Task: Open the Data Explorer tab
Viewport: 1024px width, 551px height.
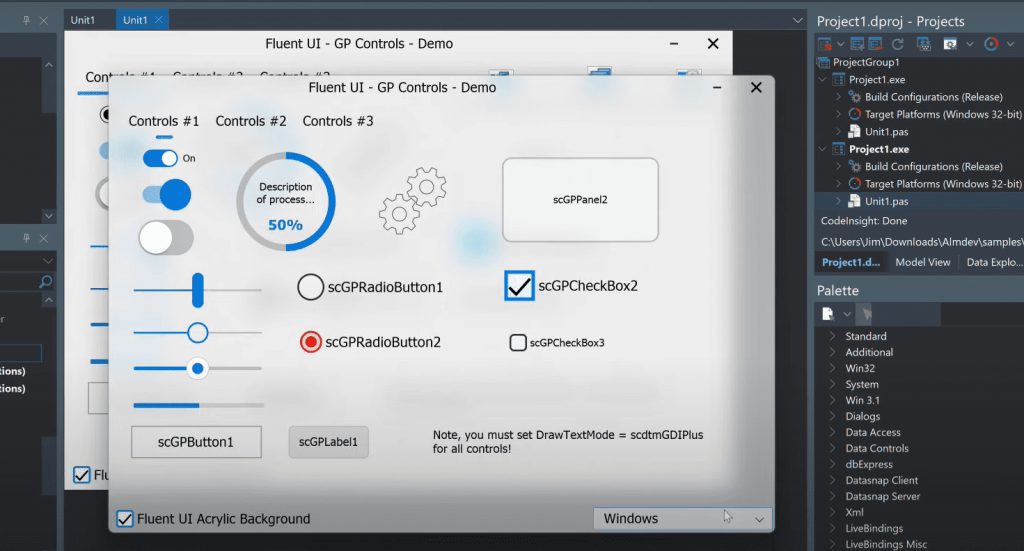Action: [993, 262]
